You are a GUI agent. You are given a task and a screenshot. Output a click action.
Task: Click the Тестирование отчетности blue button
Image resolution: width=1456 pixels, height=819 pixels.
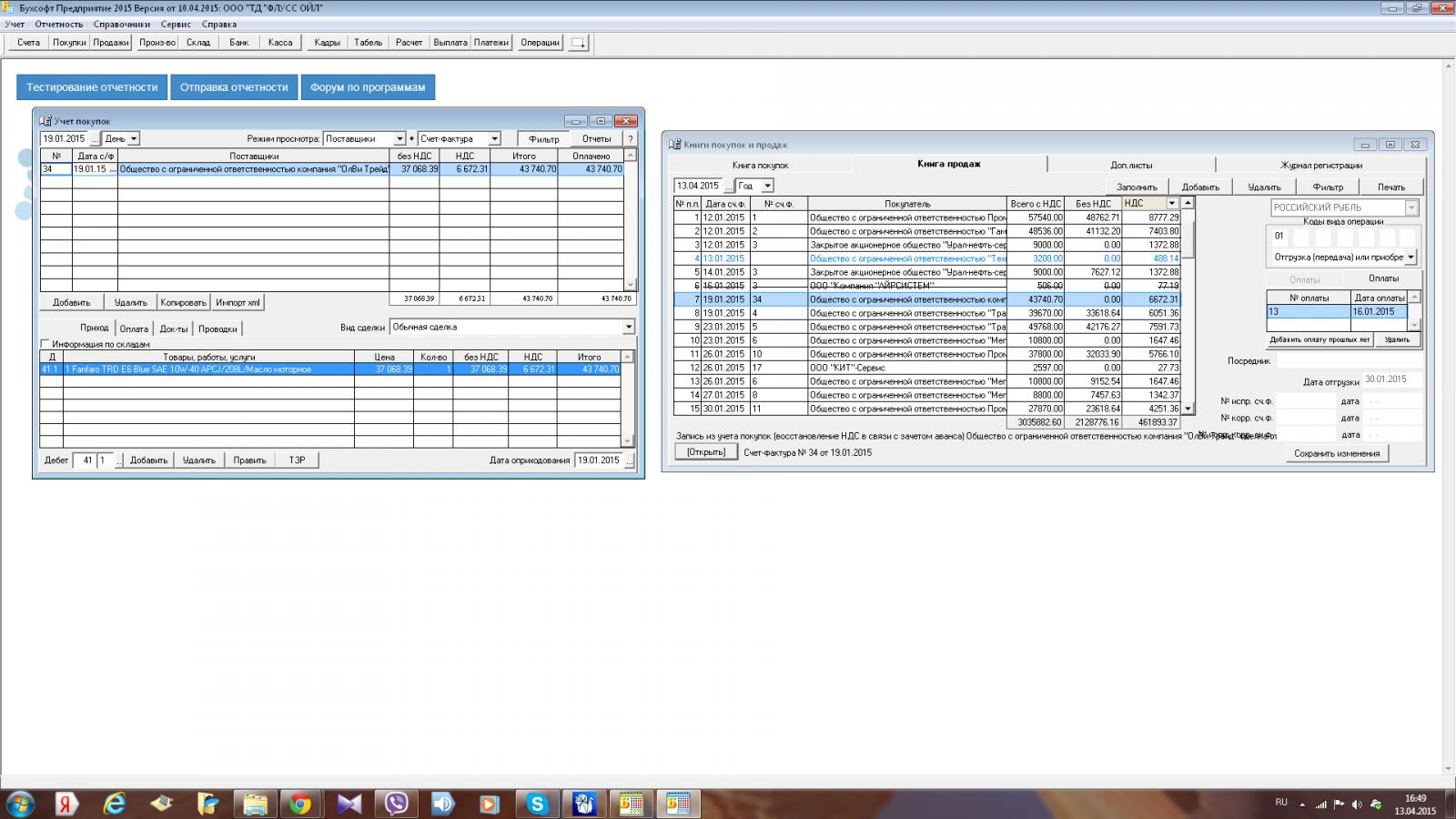click(x=92, y=87)
